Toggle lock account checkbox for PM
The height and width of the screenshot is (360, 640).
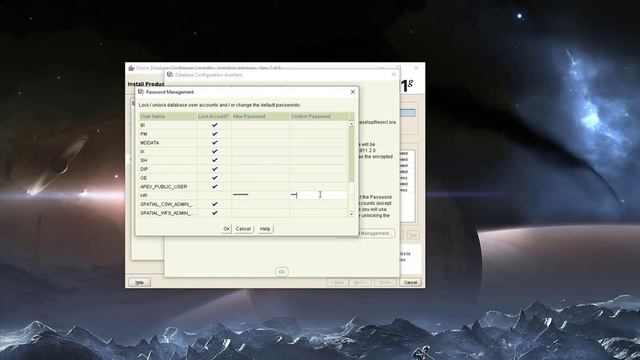(x=214, y=134)
